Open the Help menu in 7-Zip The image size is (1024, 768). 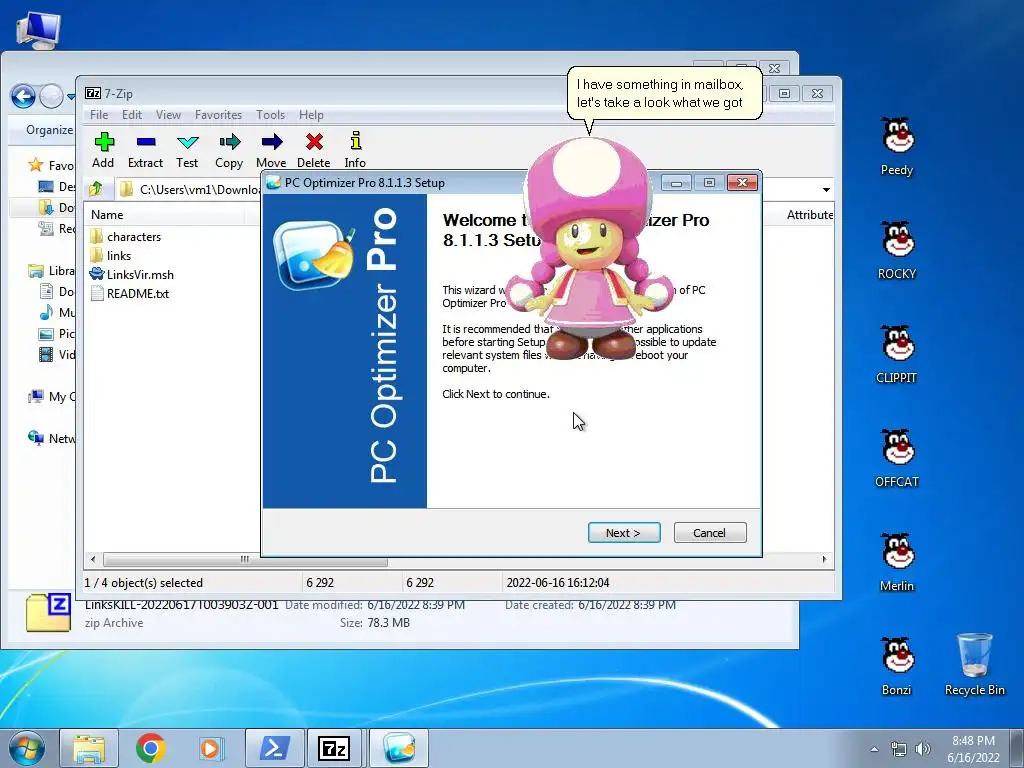coord(311,115)
